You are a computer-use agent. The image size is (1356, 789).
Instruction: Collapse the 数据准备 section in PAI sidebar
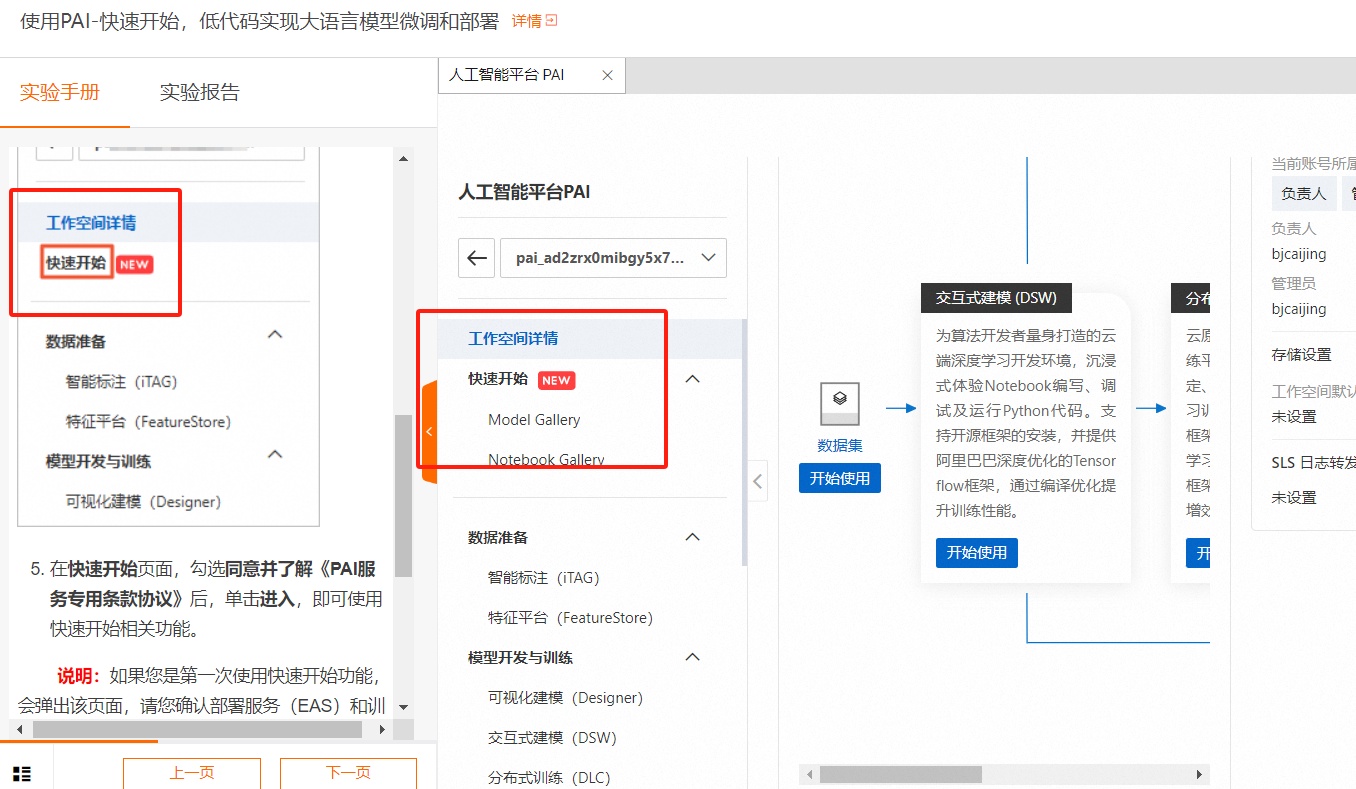(x=692, y=537)
